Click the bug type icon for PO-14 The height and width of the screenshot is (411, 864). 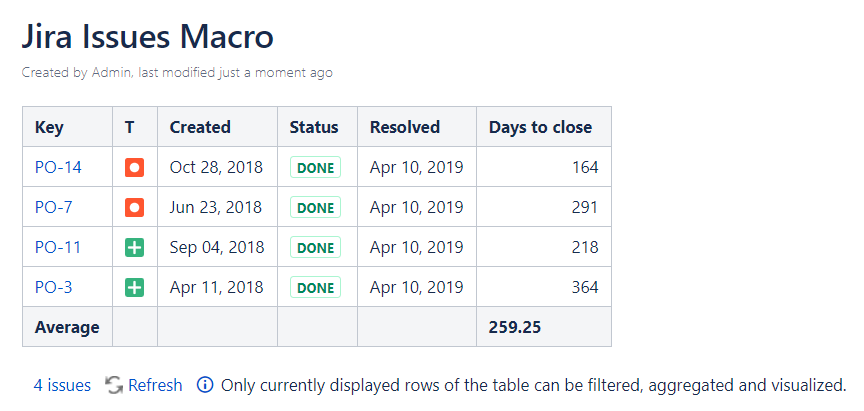tap(134, 167)
